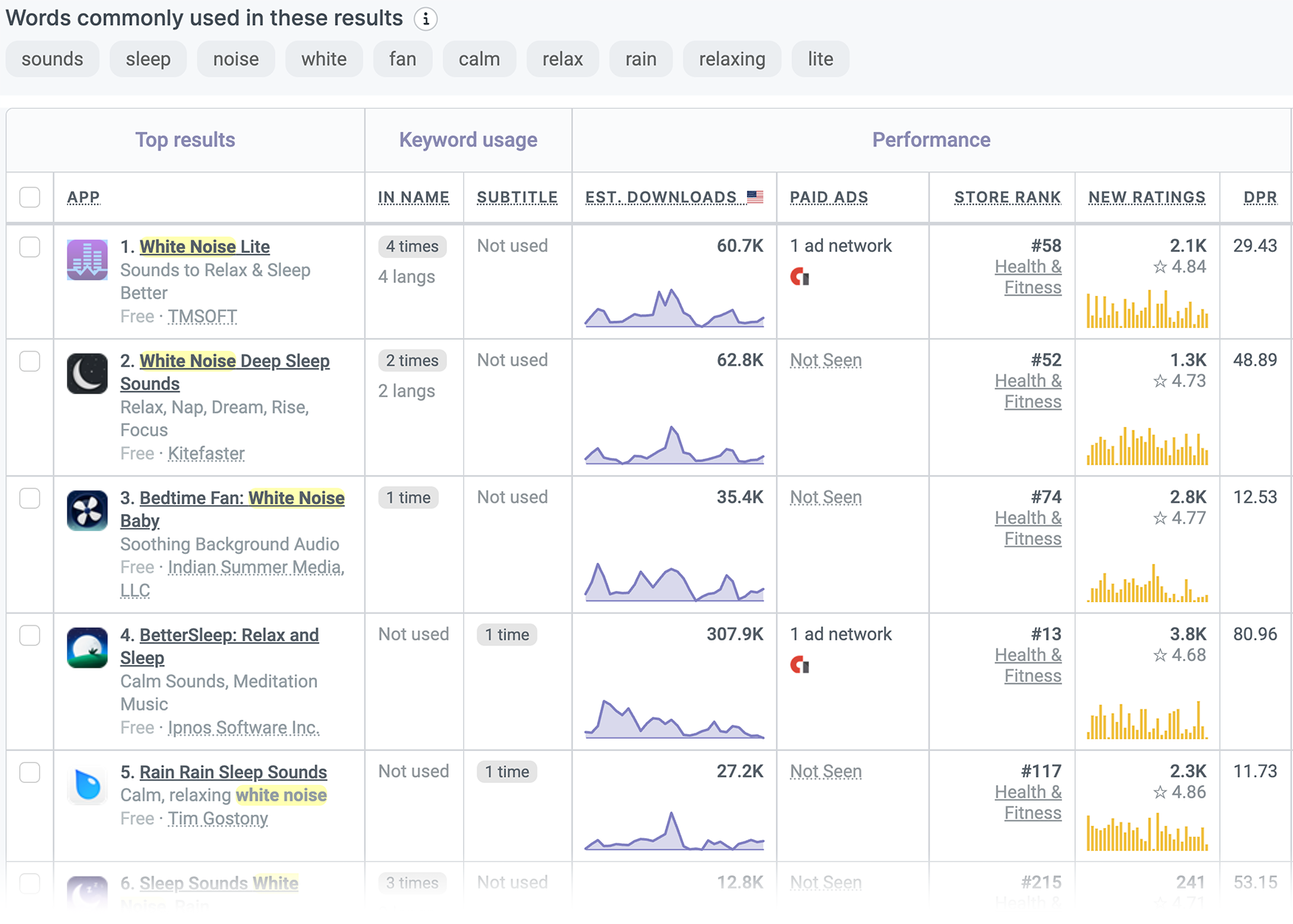Click the 80.96 DPR value
Viewport: 1293px width, 924px height.
1255,634
